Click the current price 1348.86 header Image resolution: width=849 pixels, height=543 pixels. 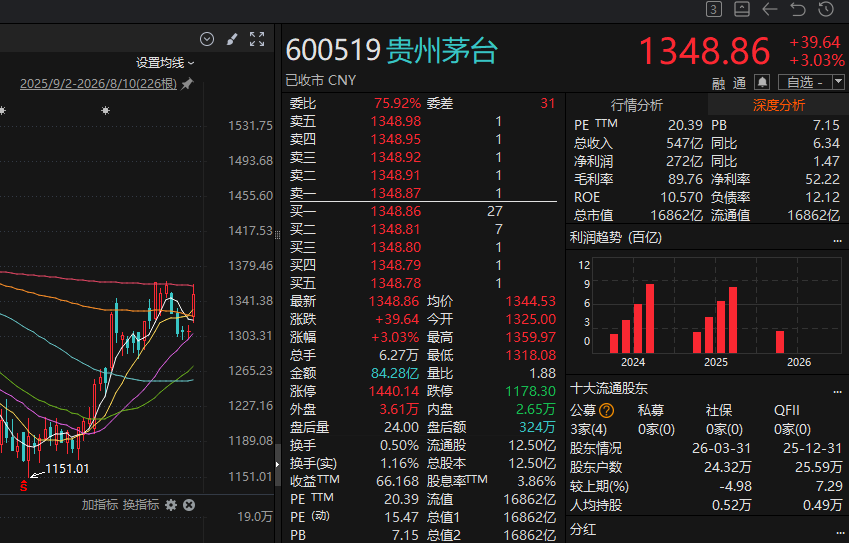click(x=704, y=51)
